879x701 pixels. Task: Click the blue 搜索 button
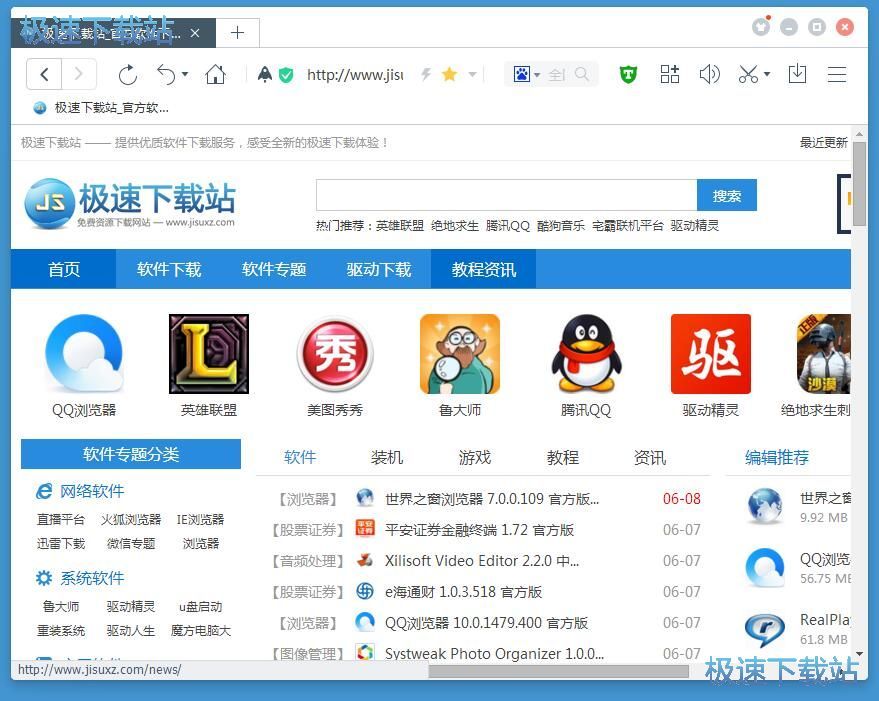pyautogui.click(x=727, y=195)
